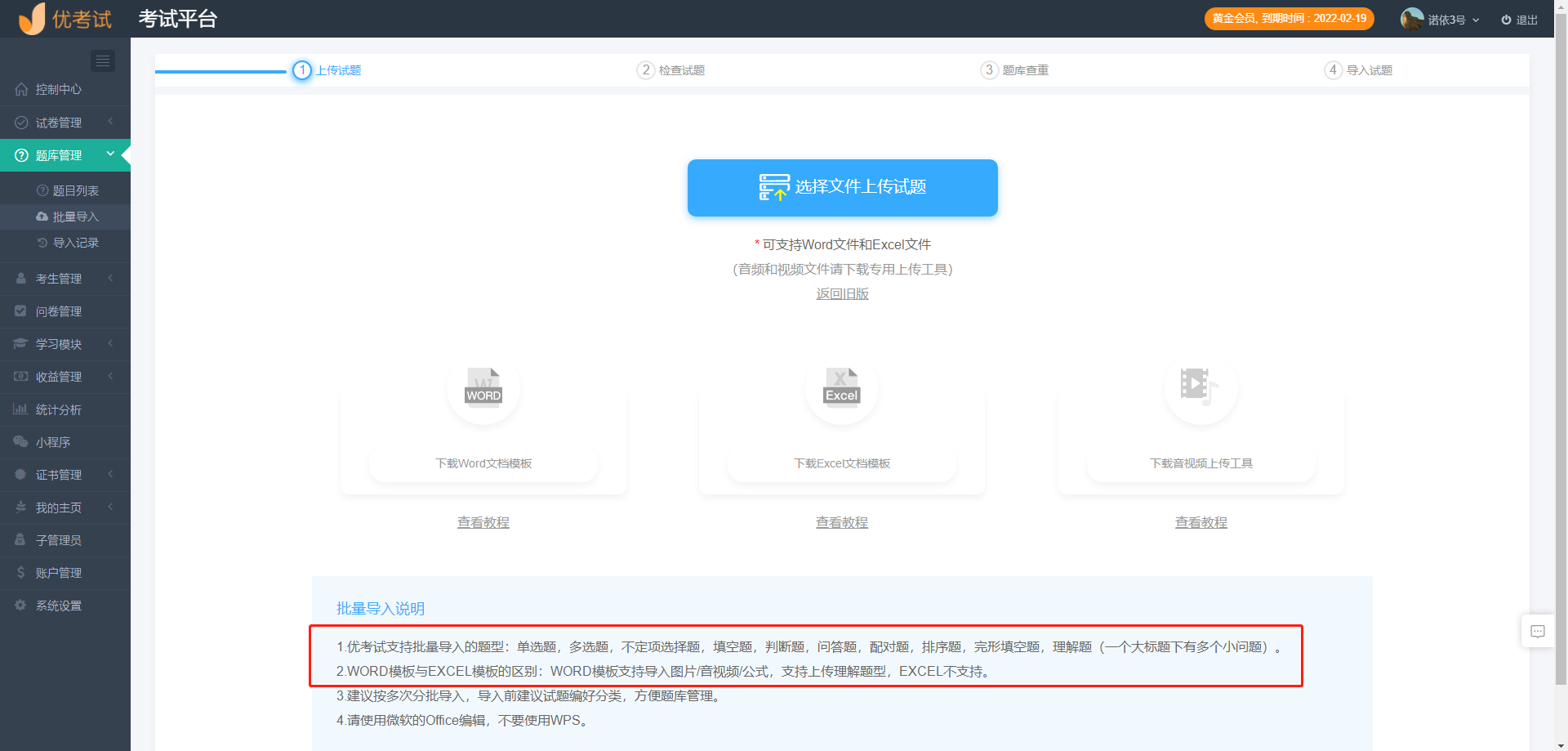Click the 统计分析 bar chart icon
The width and height of the screenshot is (1568, 751).
(x=20, y=409)
